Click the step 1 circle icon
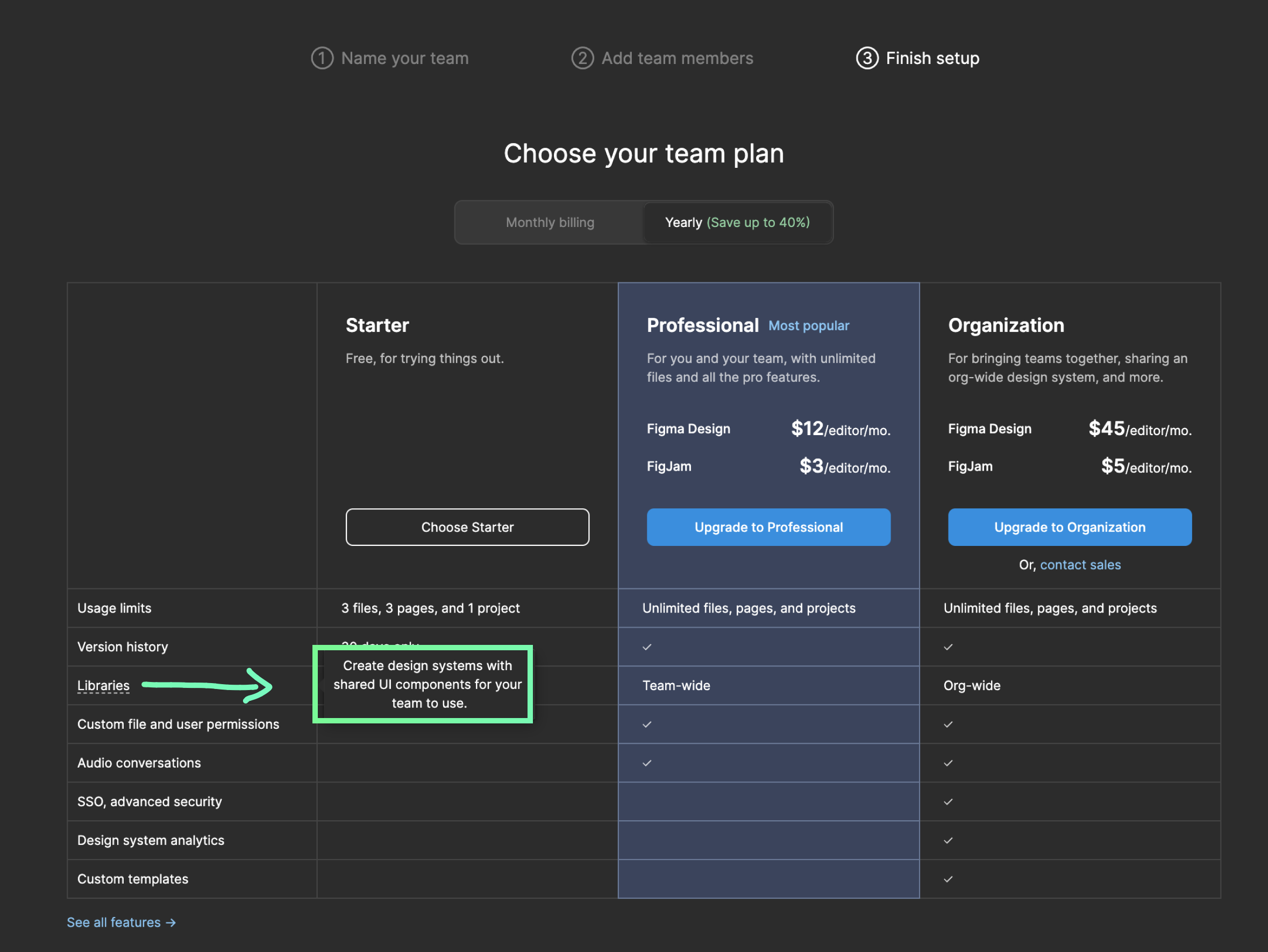 tap(322, 58)
